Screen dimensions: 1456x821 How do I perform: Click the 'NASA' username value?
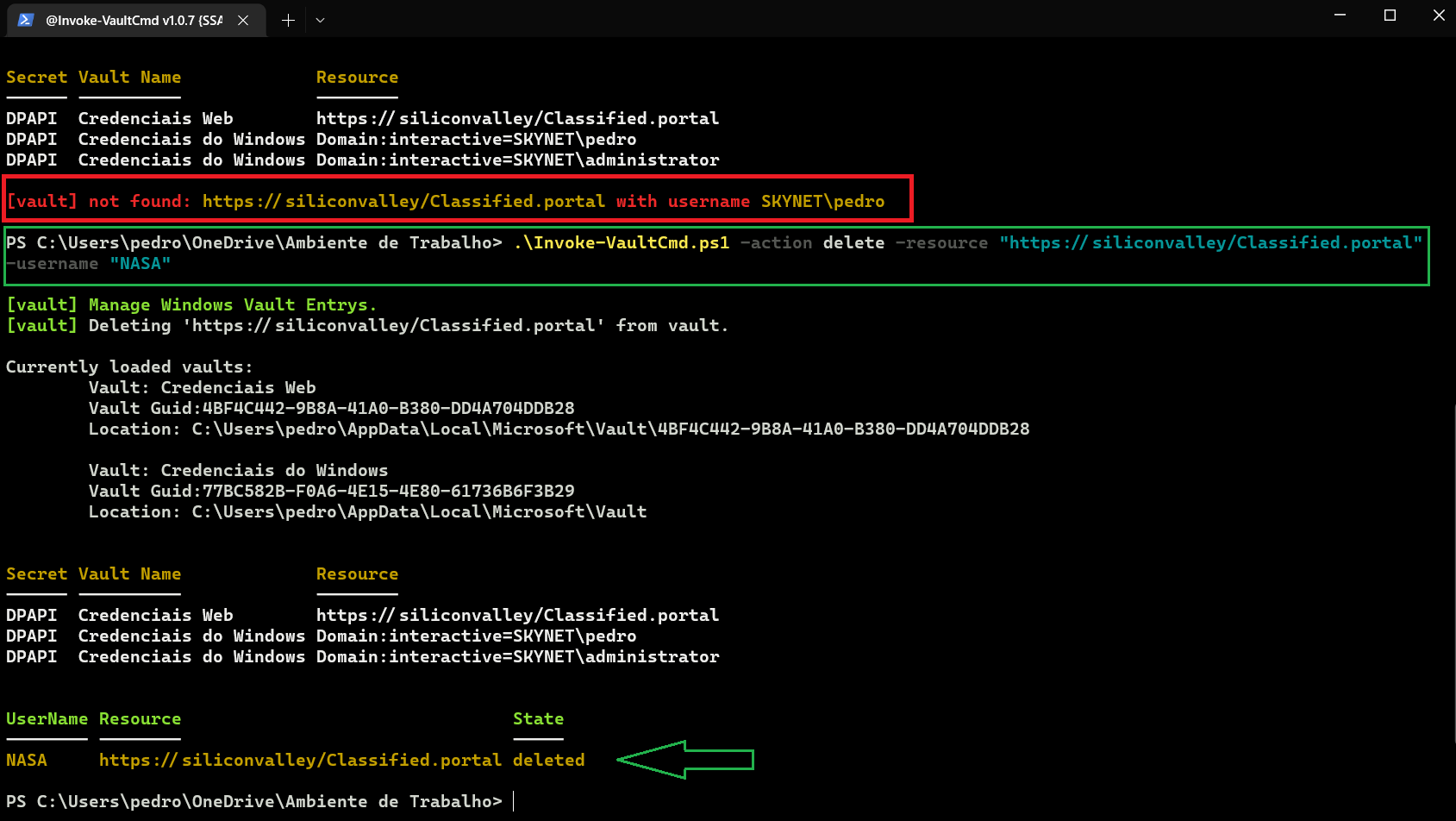point(27,760)
